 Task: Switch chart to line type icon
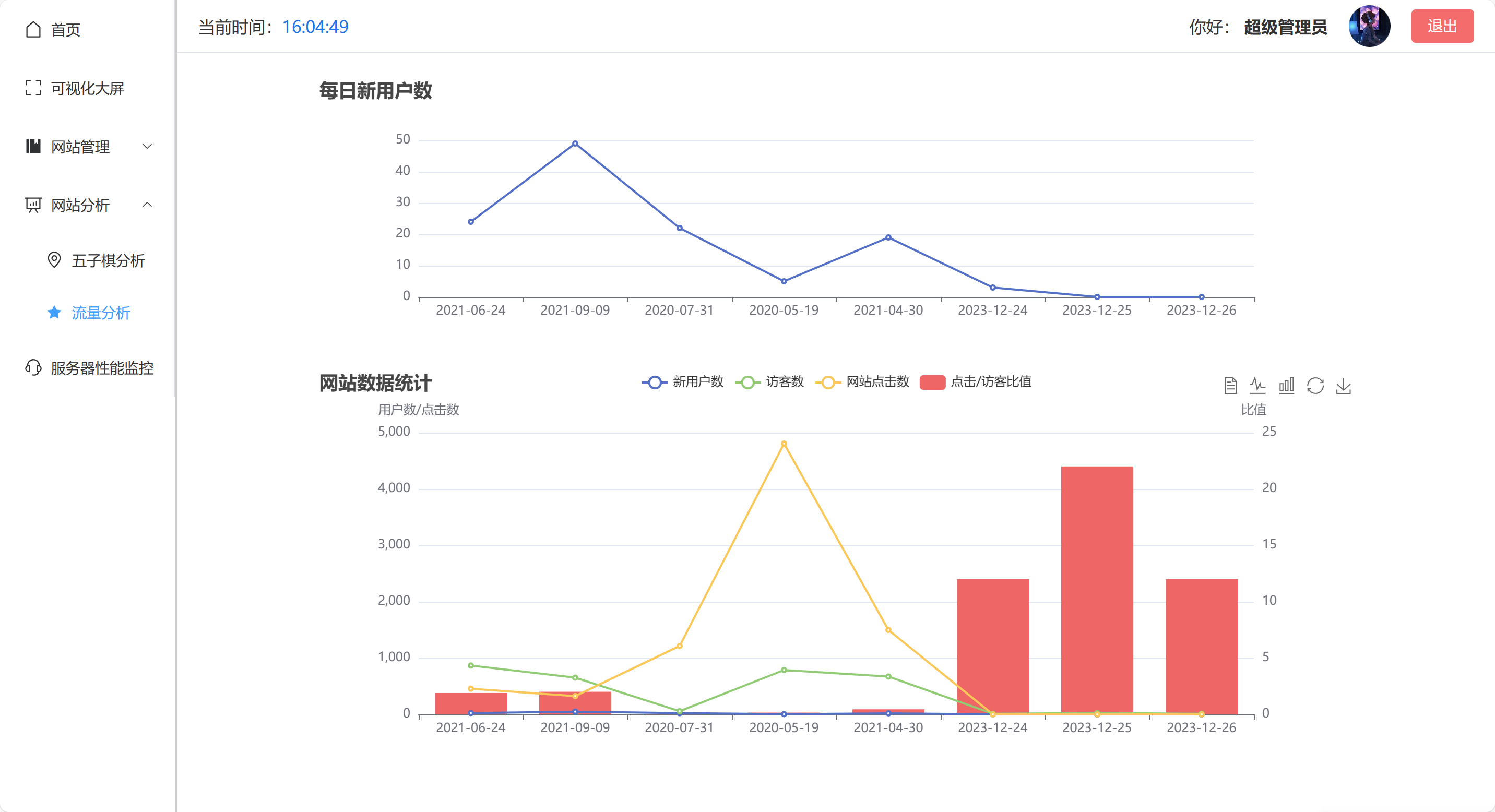point(1257,386)
